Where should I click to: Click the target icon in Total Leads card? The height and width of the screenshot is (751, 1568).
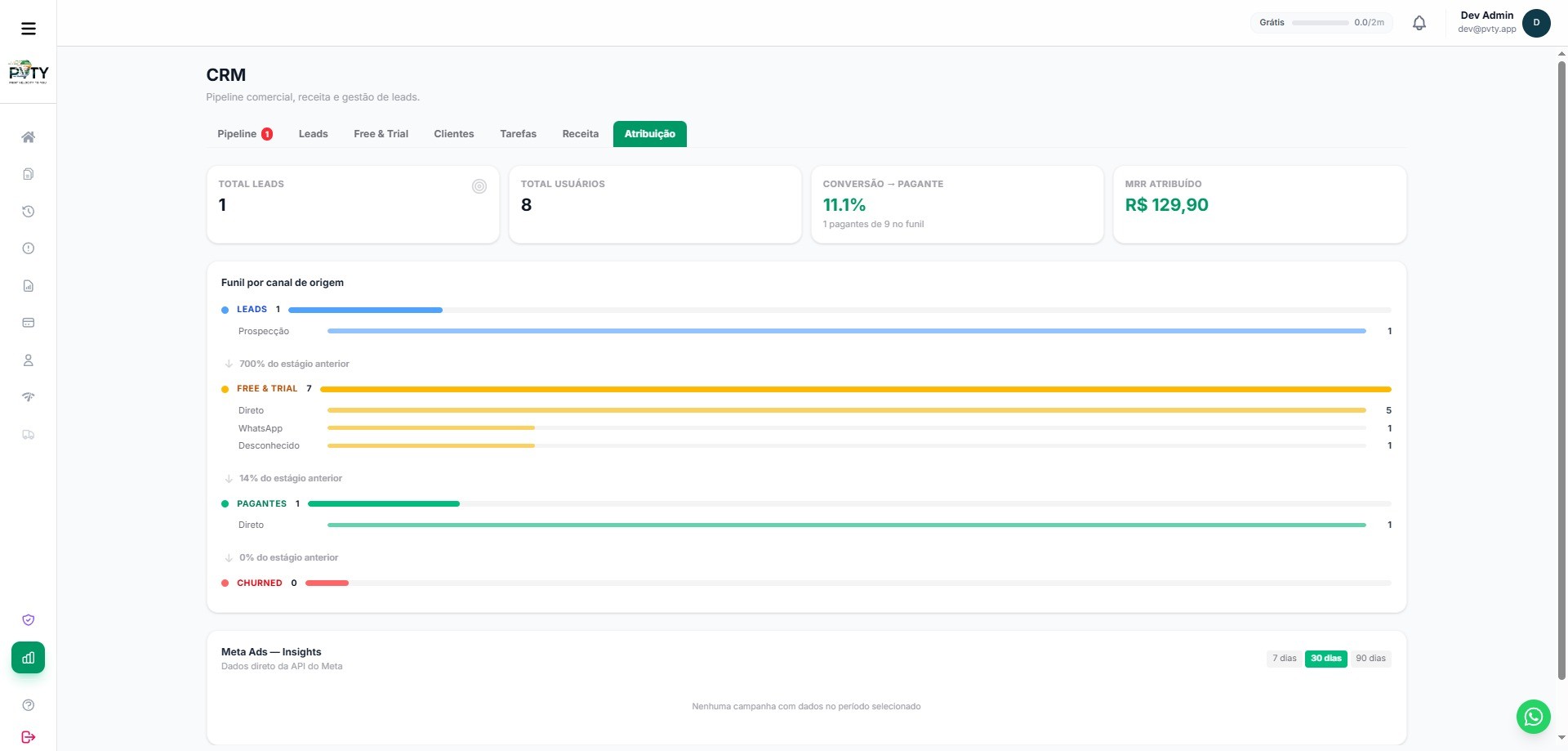click(x=479, y=186)
